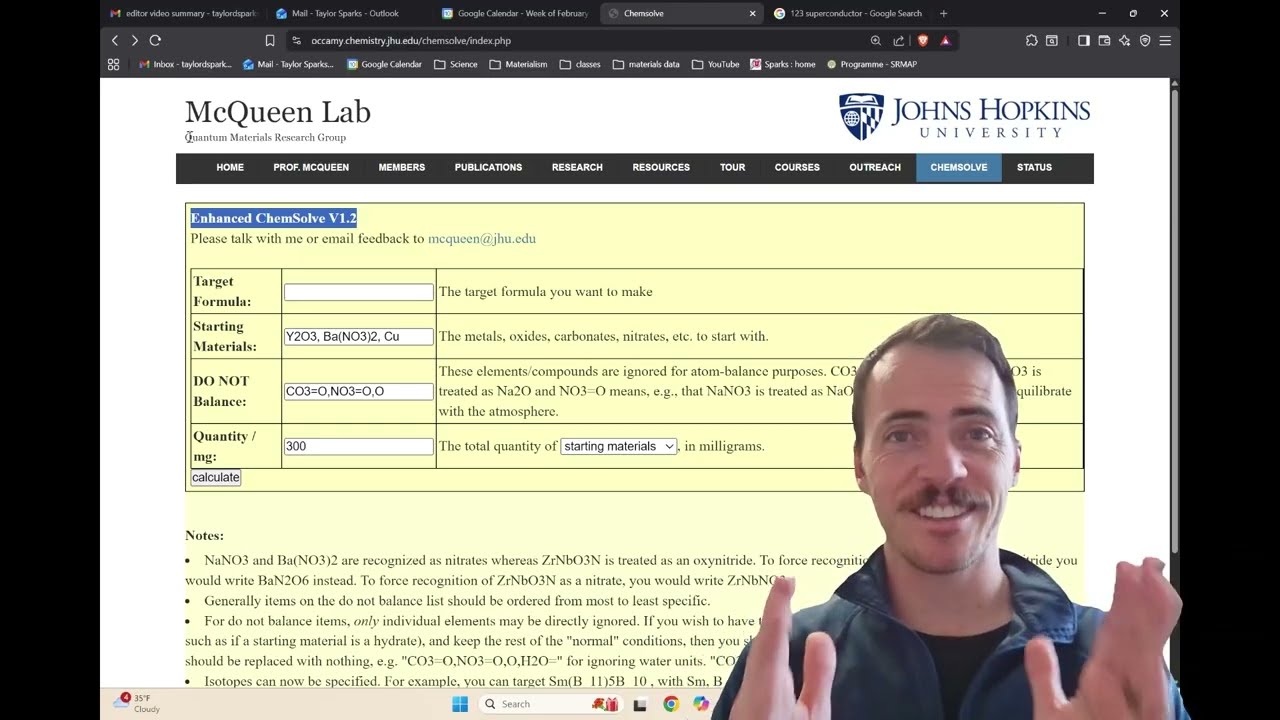Close the Chemsolve tab

[752, 14]
